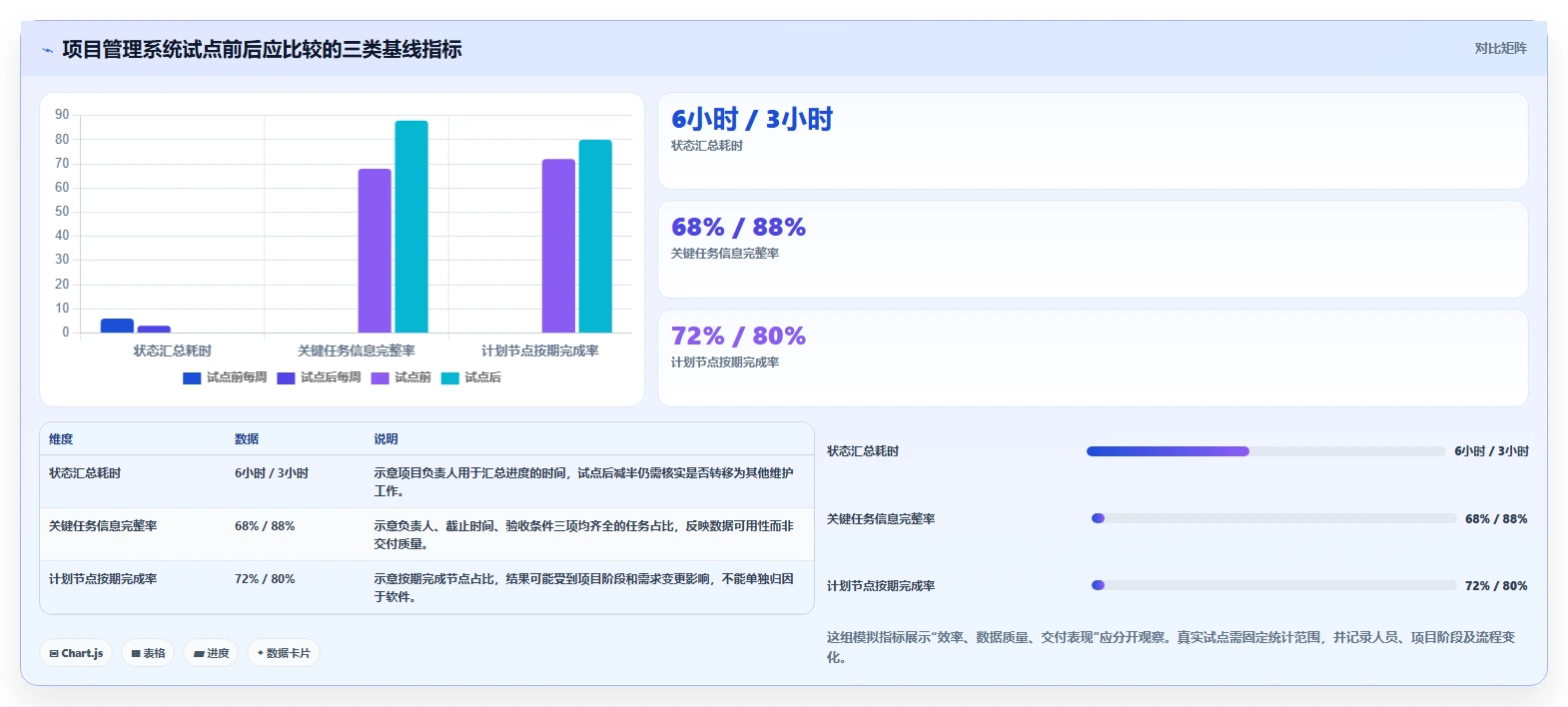Click the 6小时 / 3小时 stat card value
Viewport: 1568px width, 707px height.
coord(752,119)
